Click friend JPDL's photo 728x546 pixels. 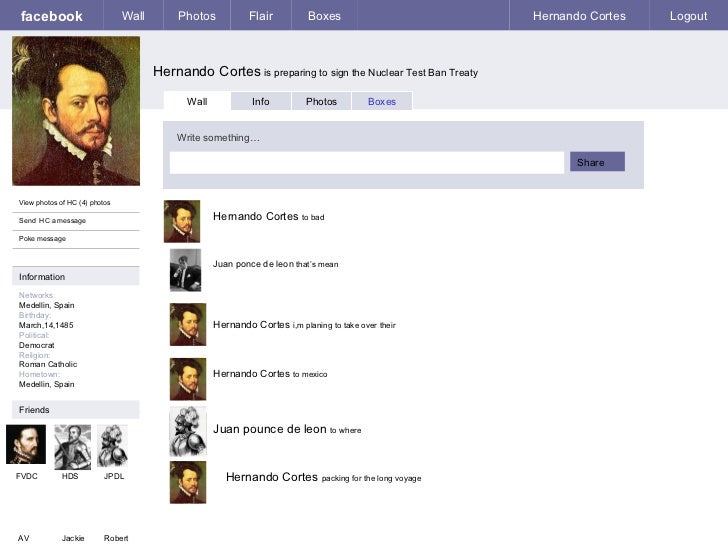click(x=112, y=446)
